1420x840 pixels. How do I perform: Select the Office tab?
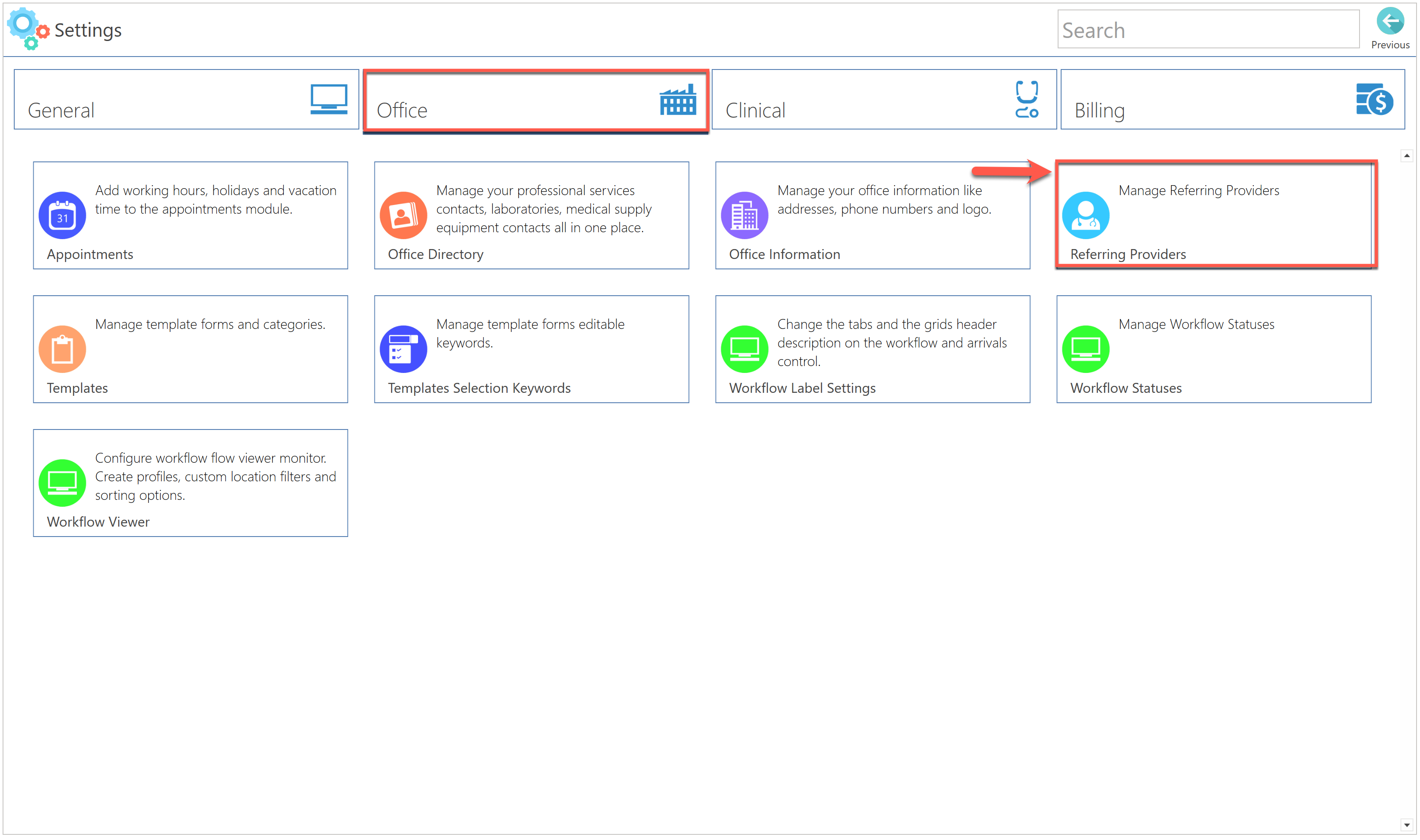click(x=535, y=100)
